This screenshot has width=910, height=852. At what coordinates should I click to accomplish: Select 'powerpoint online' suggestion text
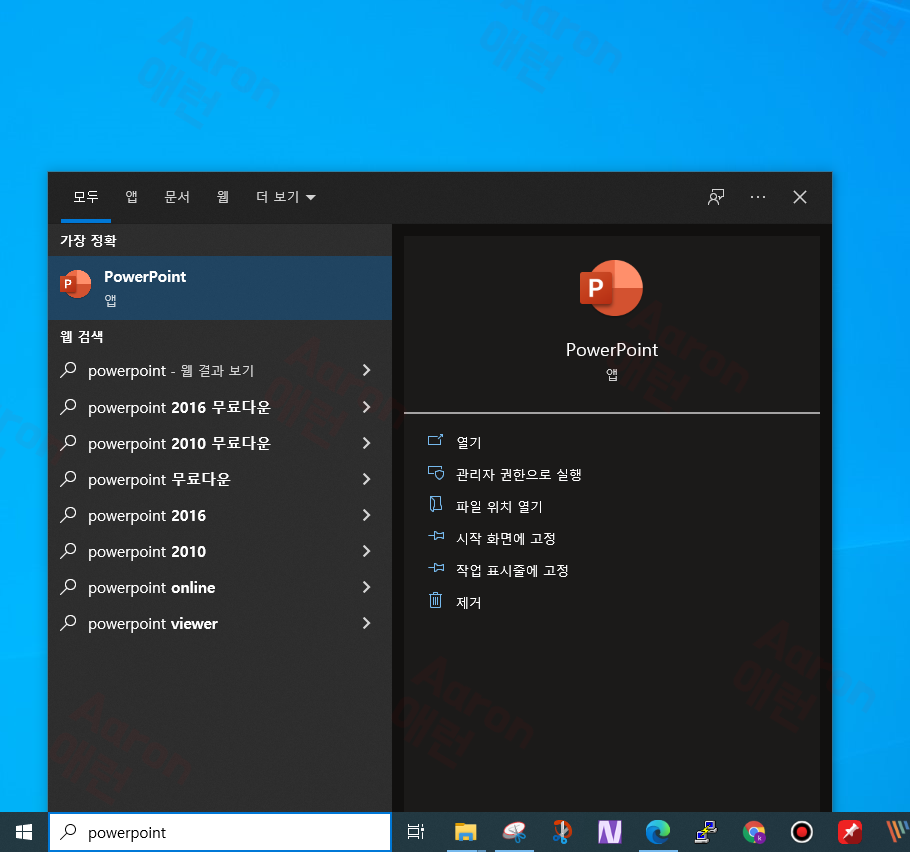click(151, 587)
